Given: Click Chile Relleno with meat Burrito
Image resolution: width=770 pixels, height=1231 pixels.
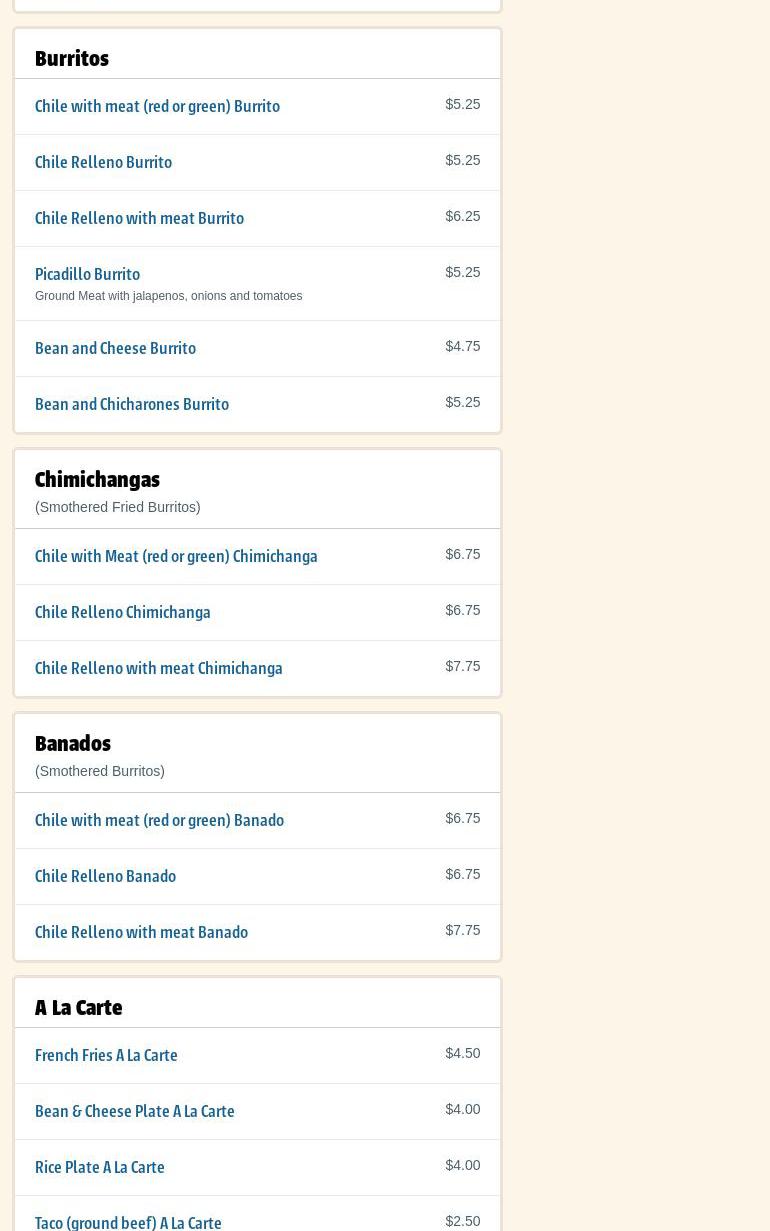Looking at the screenshot, I should (x=139, y=218).
